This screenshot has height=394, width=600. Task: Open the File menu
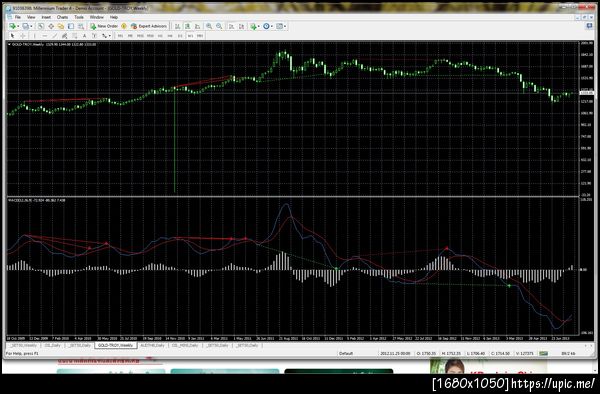(x=18, y=17)
